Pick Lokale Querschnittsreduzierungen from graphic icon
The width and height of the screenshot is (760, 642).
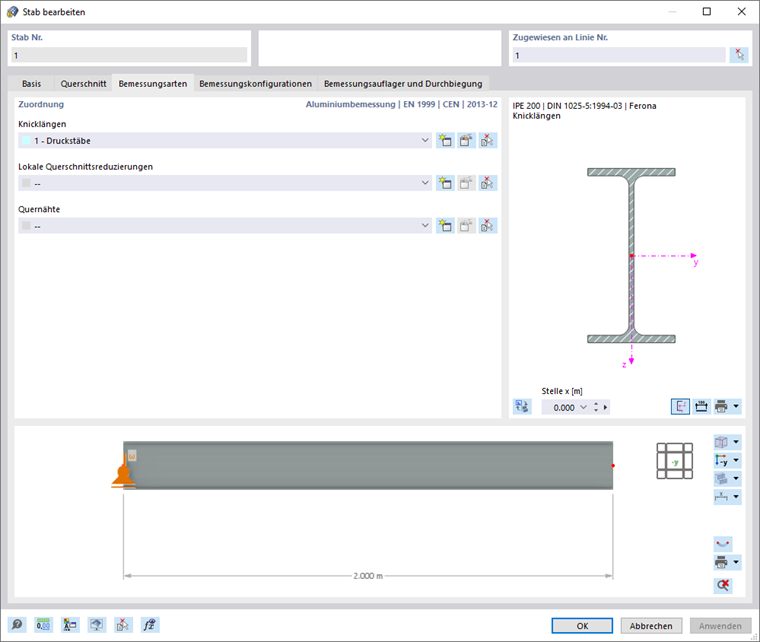(488, 183)
